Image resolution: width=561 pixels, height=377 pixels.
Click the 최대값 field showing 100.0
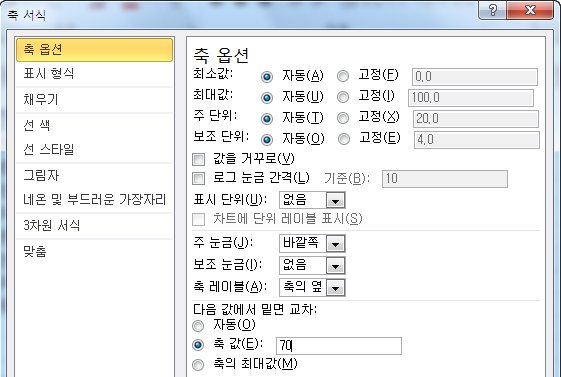click(471, 98)
